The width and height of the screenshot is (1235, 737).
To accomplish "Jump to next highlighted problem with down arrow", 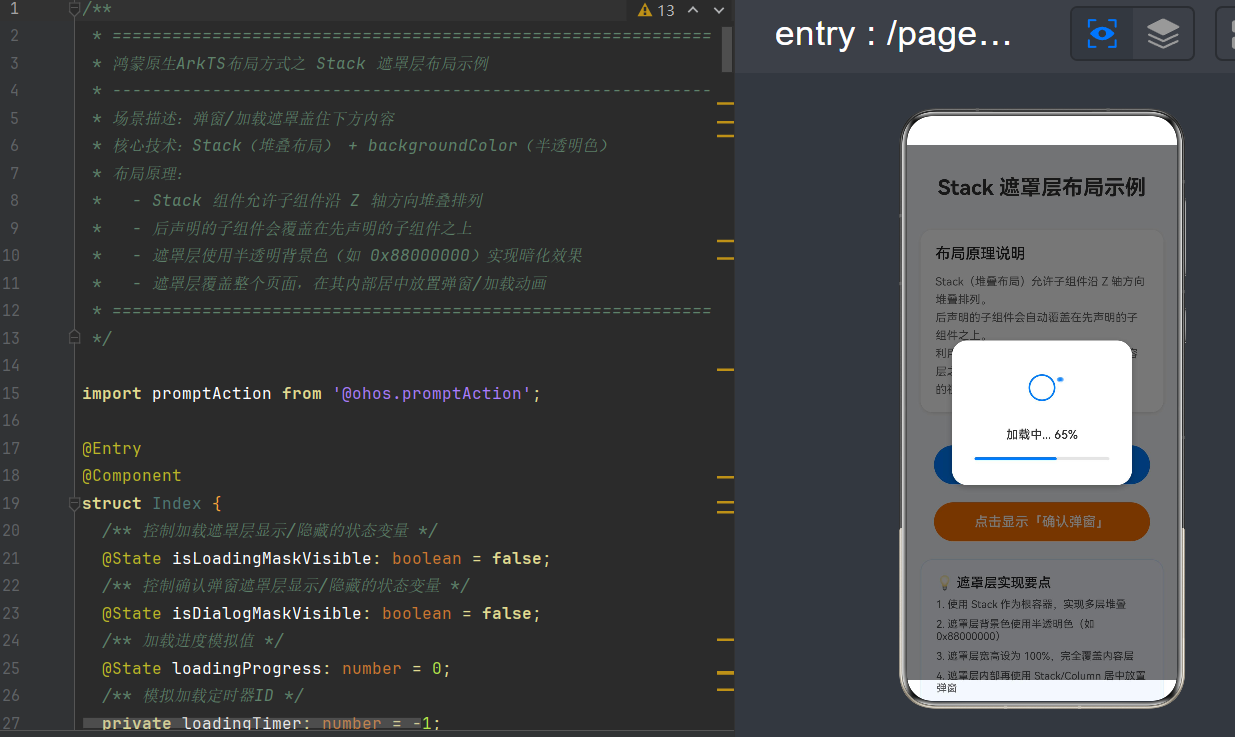I will pos(719,10).
